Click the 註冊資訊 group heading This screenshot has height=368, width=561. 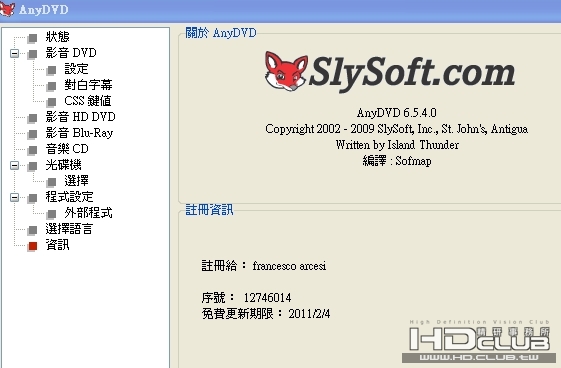[209, 210]
